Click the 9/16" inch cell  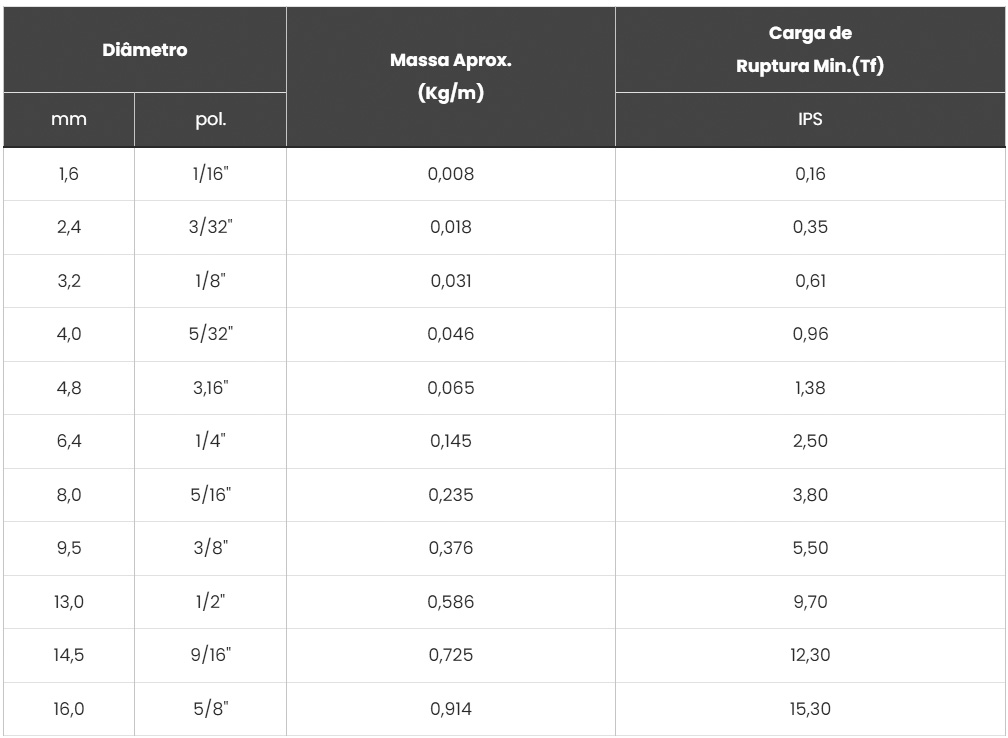point(210,655)
